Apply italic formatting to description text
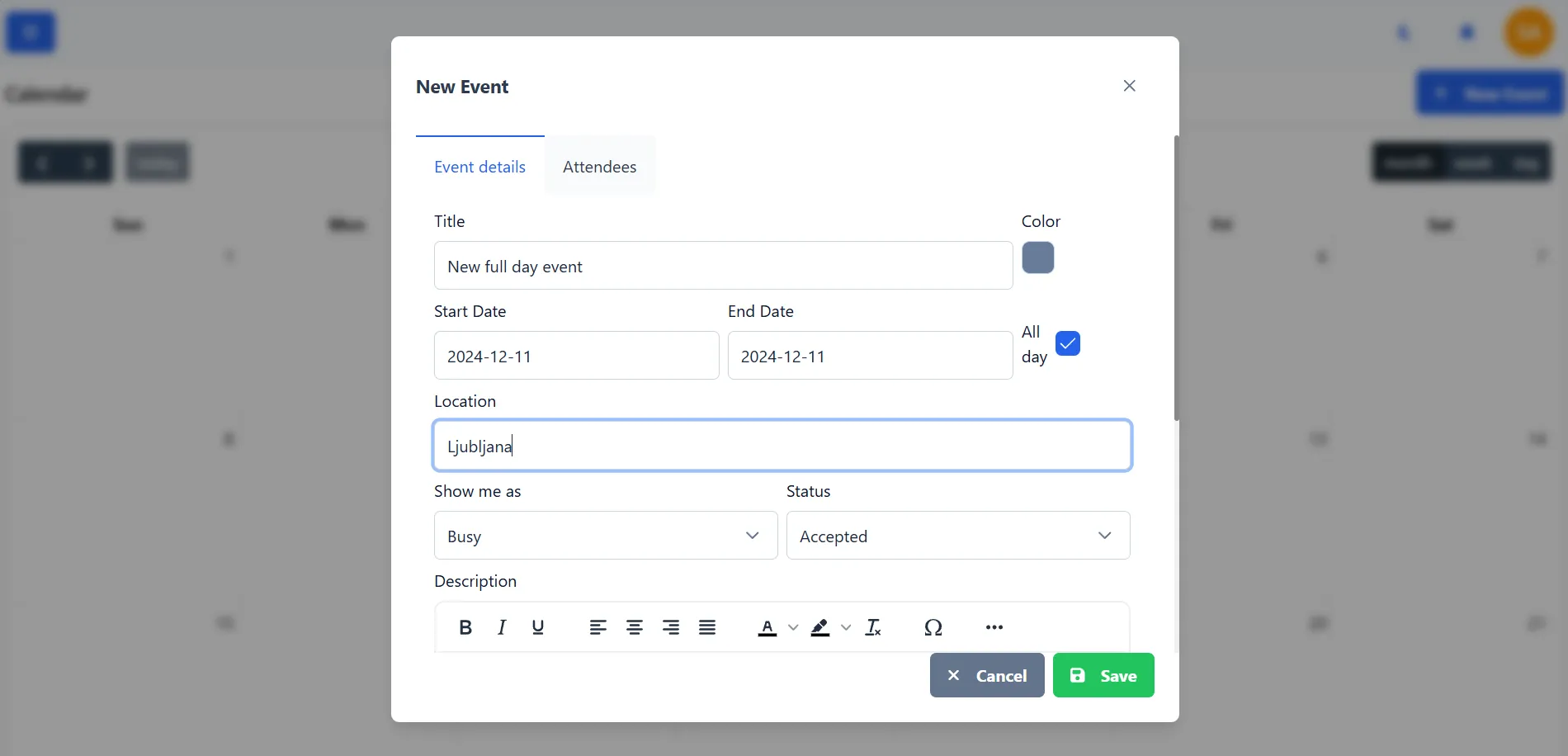 pyautogui.click(x=501, y=627)
